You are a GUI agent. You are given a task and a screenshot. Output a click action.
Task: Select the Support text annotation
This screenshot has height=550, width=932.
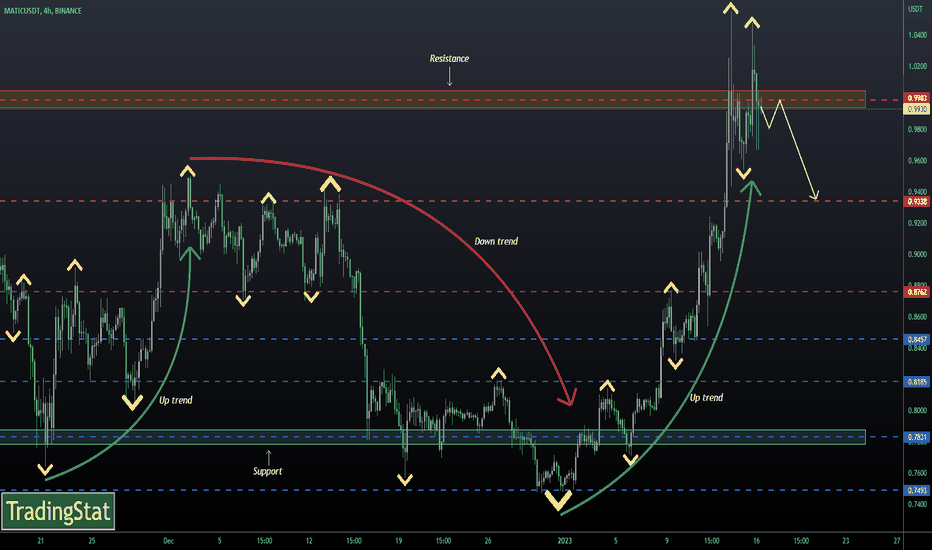[x=267, y=472]
